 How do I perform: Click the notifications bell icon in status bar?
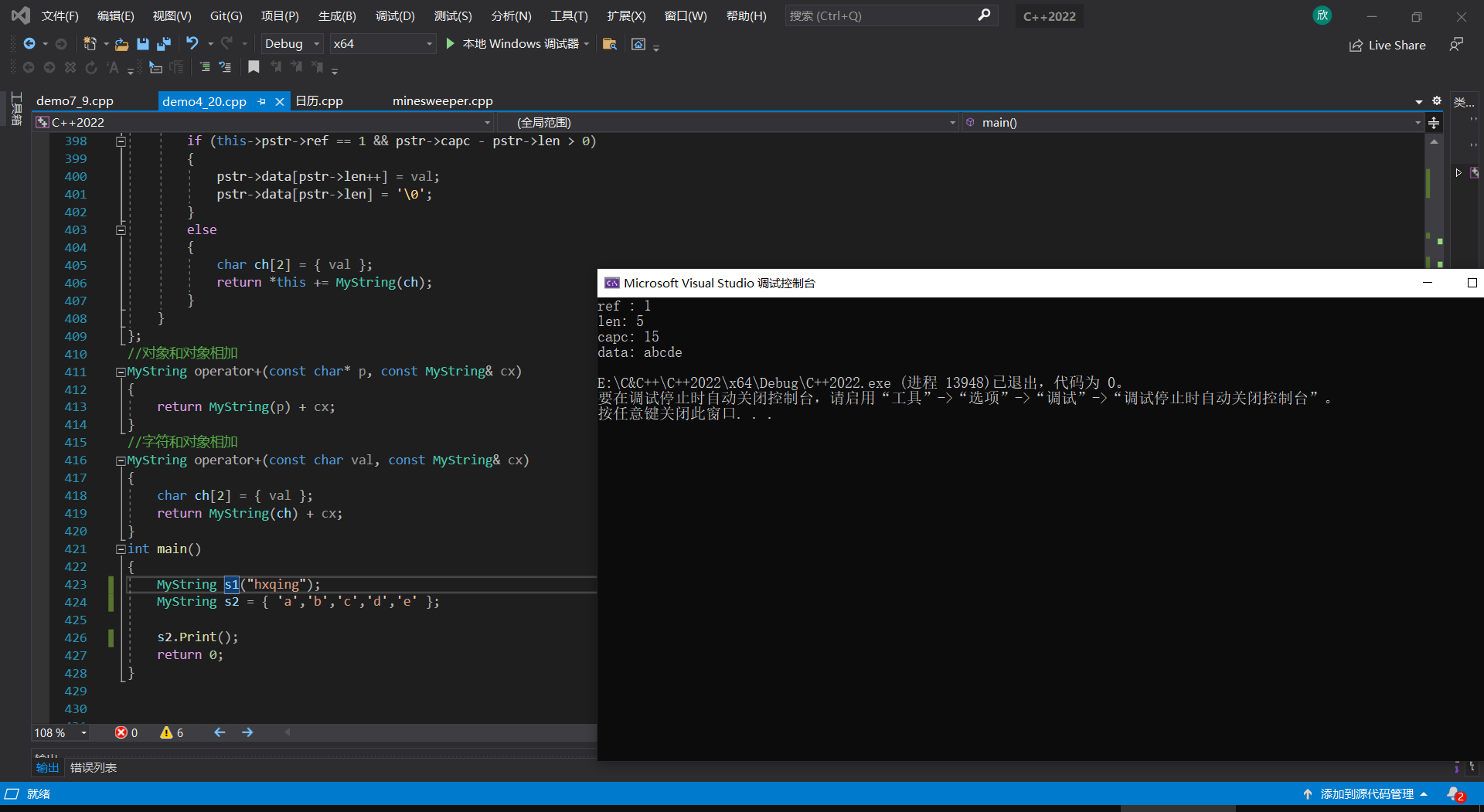(x=1455, y=794)
